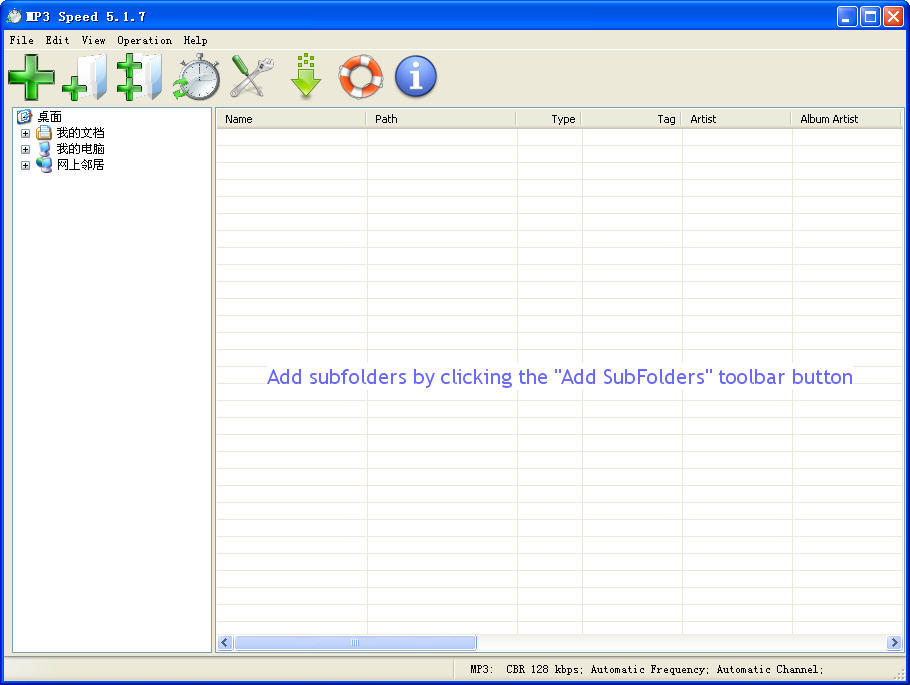
Task: Click the 桌面 desktop icon in tree
Action: point(24,117)
